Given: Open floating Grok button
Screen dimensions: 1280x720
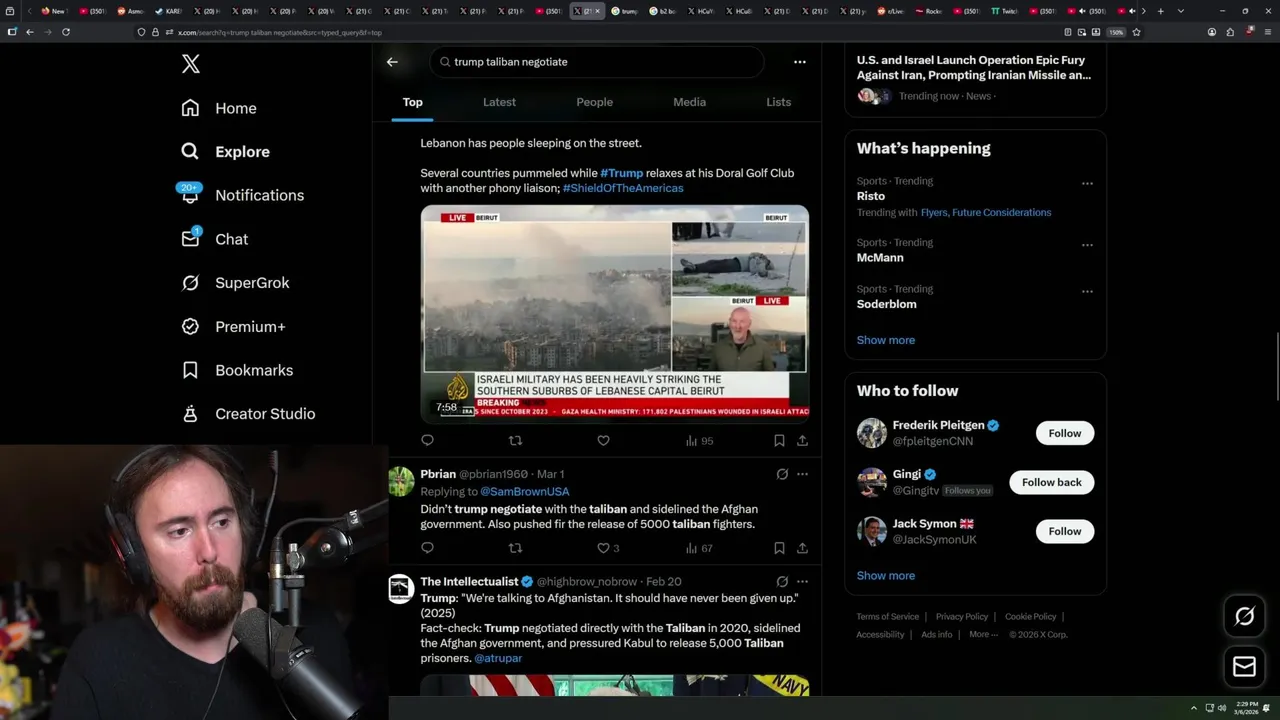Looking at the screenshot, I should coord(1244,617).
